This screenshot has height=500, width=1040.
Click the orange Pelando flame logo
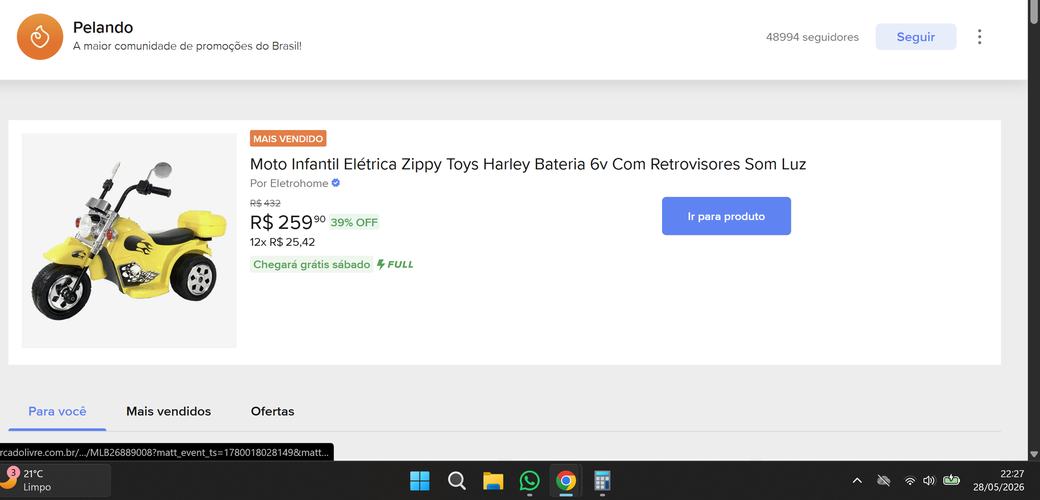40,37
